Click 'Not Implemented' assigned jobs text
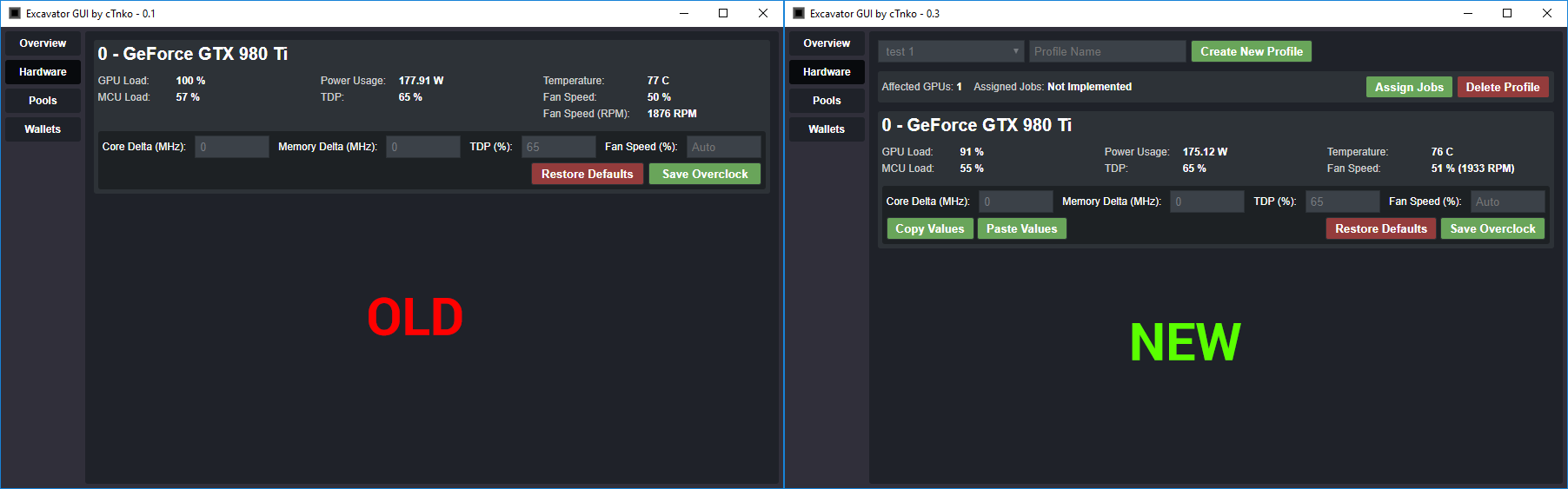The height and width of the screenshot is (489, 1568). pos(1089,87)
